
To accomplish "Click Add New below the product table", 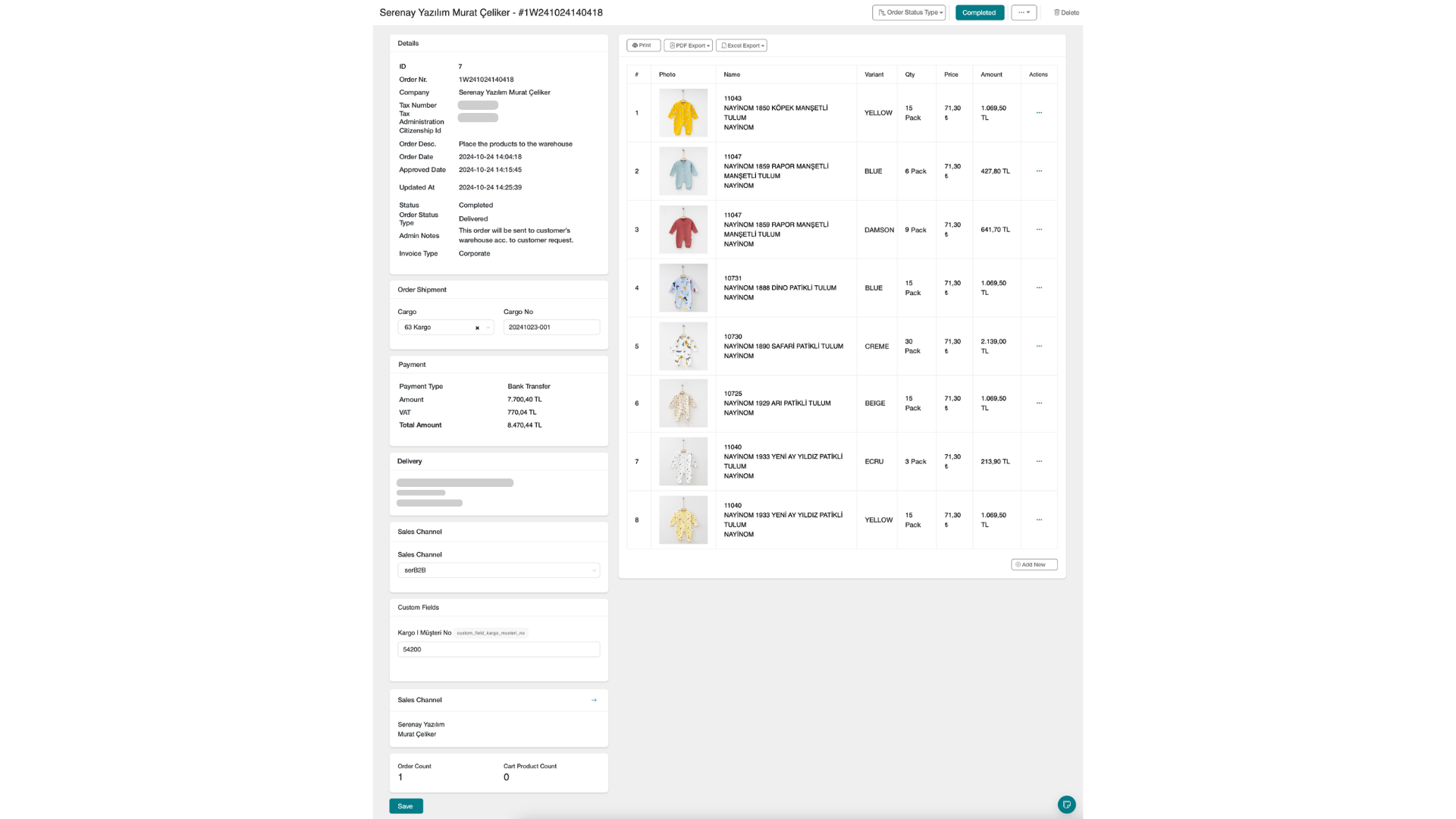I will (x=1034, y=565).
